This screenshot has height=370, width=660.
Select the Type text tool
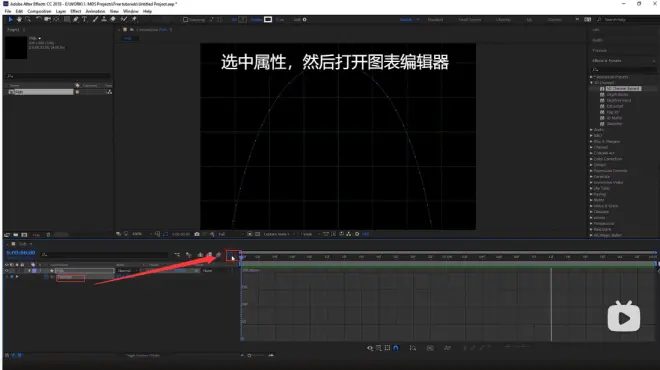click(84, 19)
